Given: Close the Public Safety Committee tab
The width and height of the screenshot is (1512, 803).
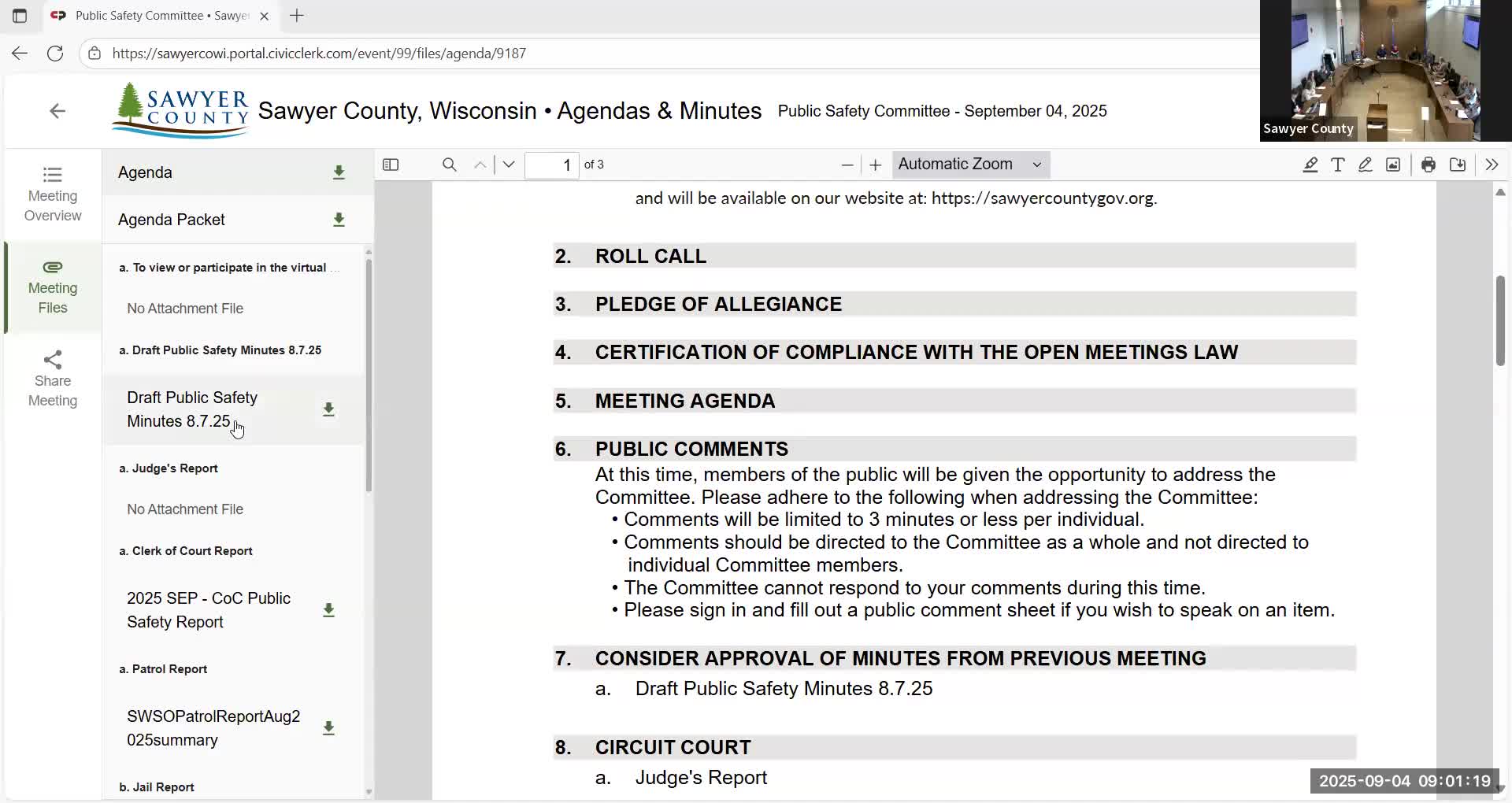Looking at the screenshot, I should 265,16.
